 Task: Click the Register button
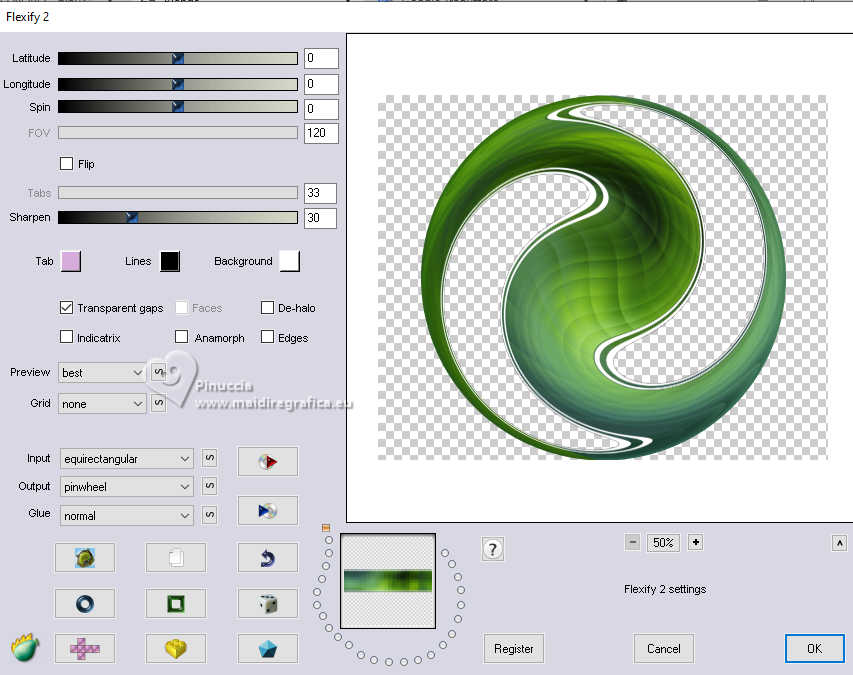(514, 648)
